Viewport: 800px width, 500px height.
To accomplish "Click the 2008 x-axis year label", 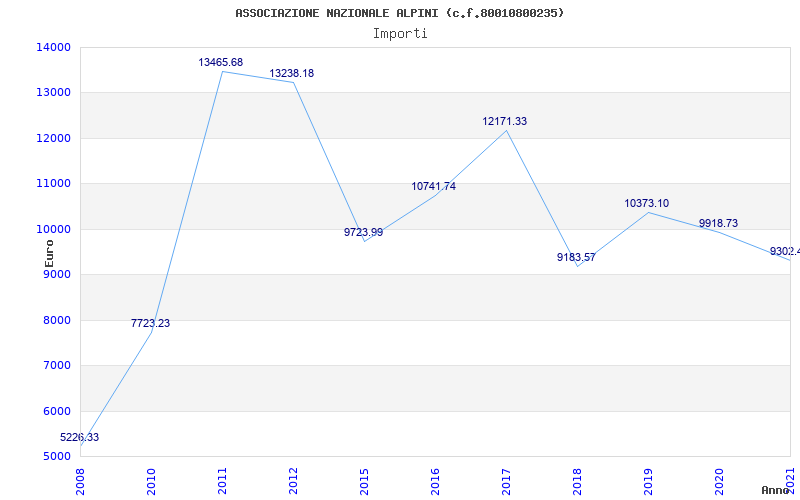I will tap(80, 482).
